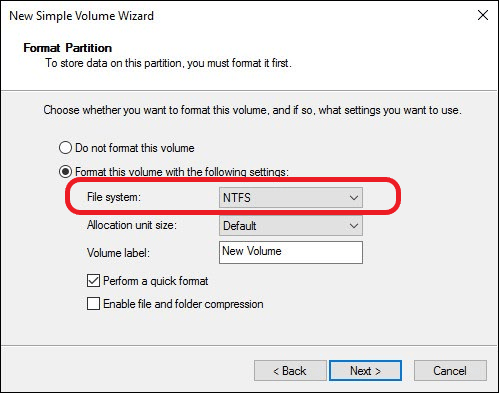Click the chevron arrow of the Allocation unit size dropdown
The image size is (499, 393).
354,226
